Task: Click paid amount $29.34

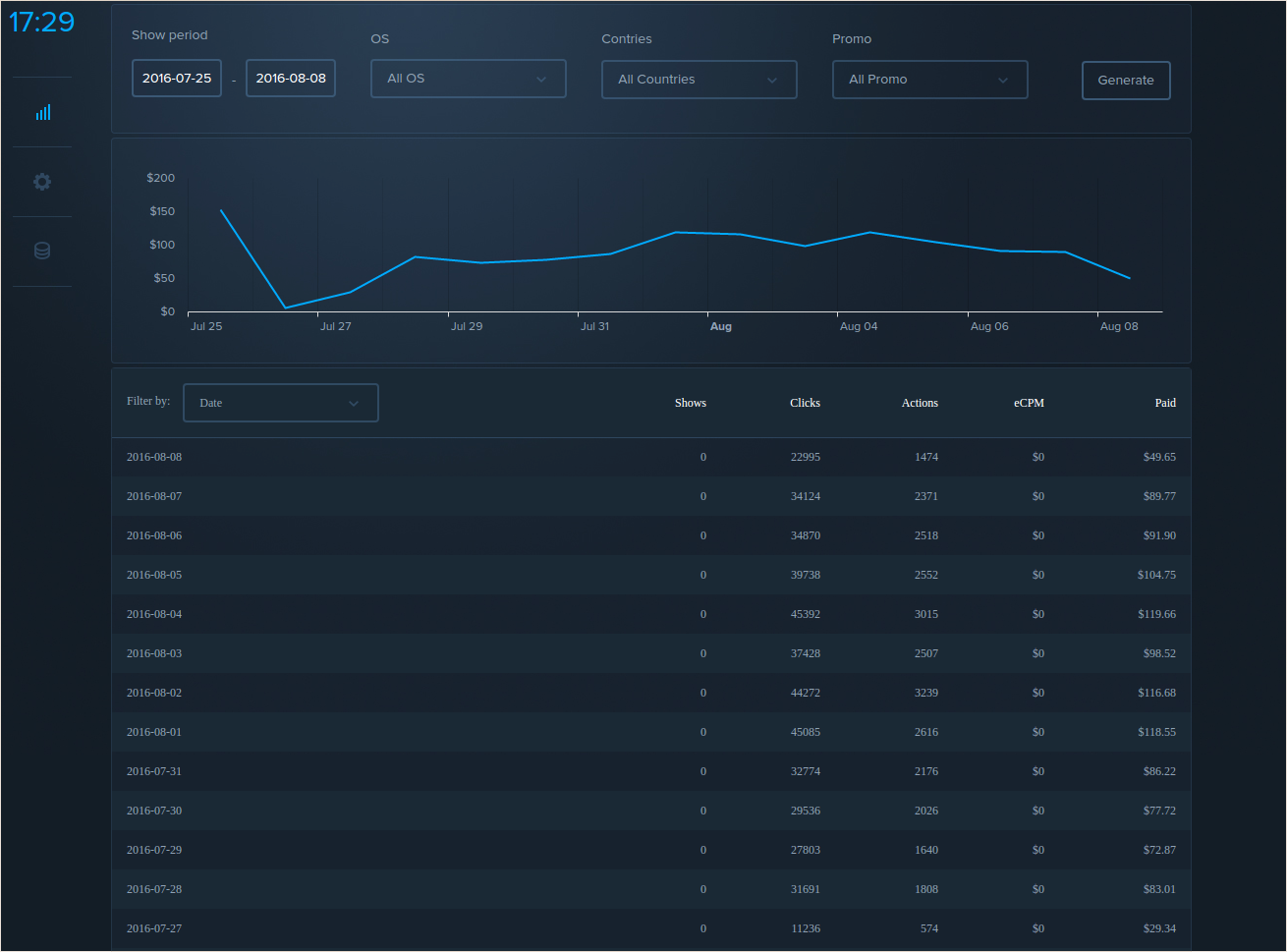Action: [1159, 928]
